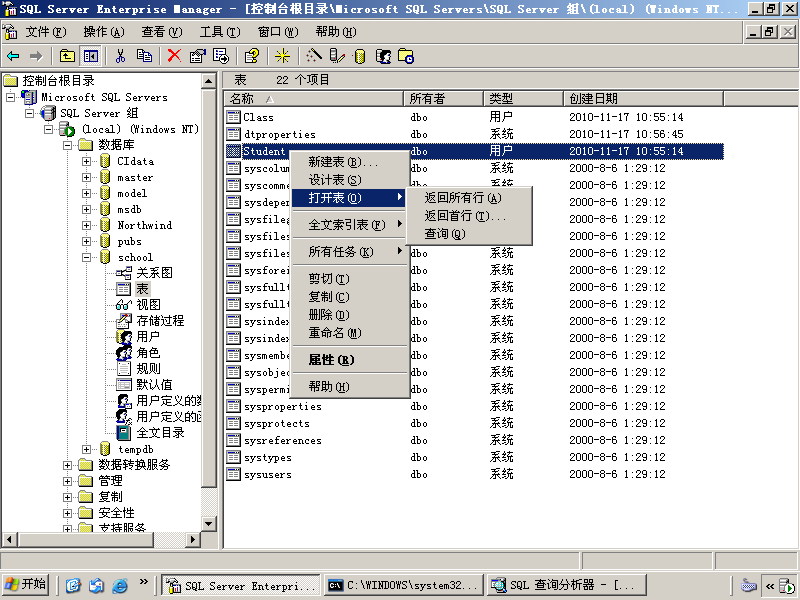This screenshot has width=800, height=600.
Task: Launch the Run a Wizard wand icon
Action: 314,56
